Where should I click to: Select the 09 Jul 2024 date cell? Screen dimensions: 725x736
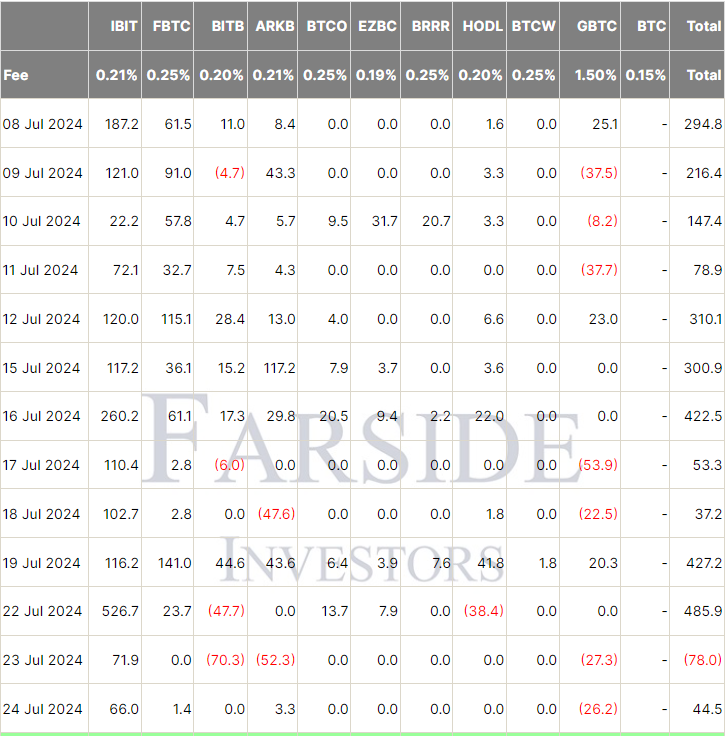(43, 173)
